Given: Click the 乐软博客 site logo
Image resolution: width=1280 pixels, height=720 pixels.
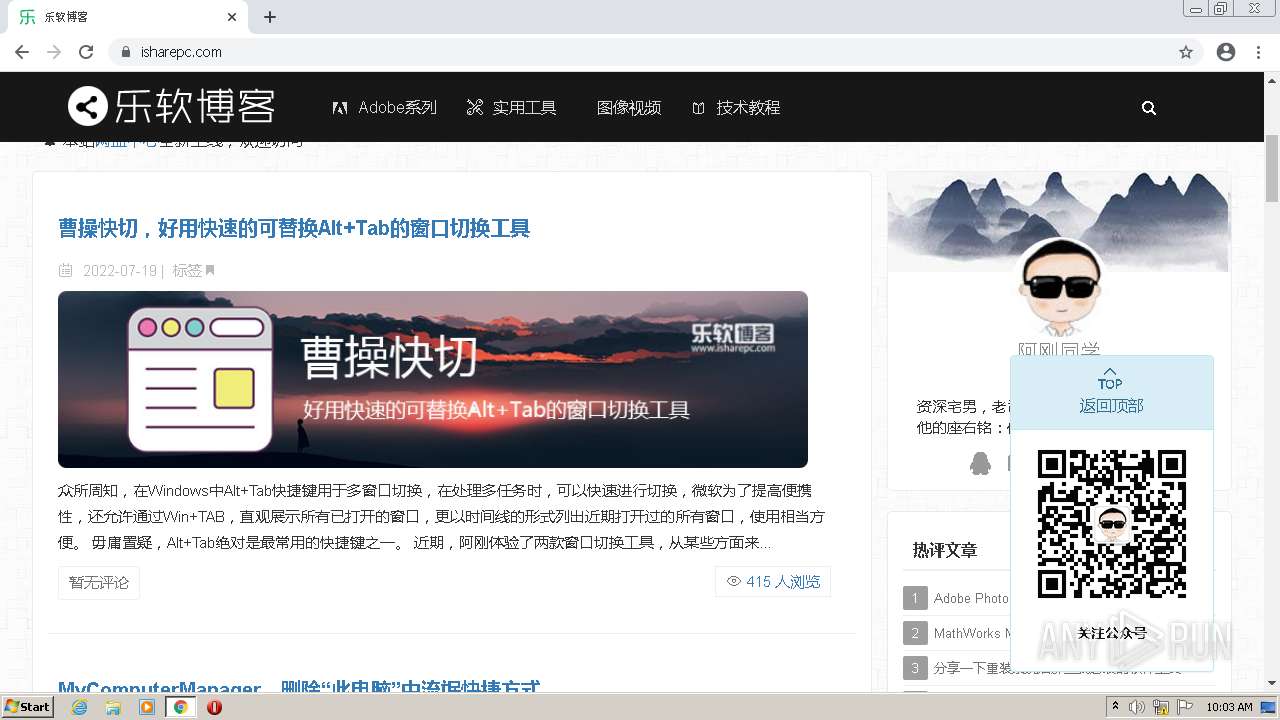Looking at the screenshot, I should pyautogui.click(x=171, y=106).
